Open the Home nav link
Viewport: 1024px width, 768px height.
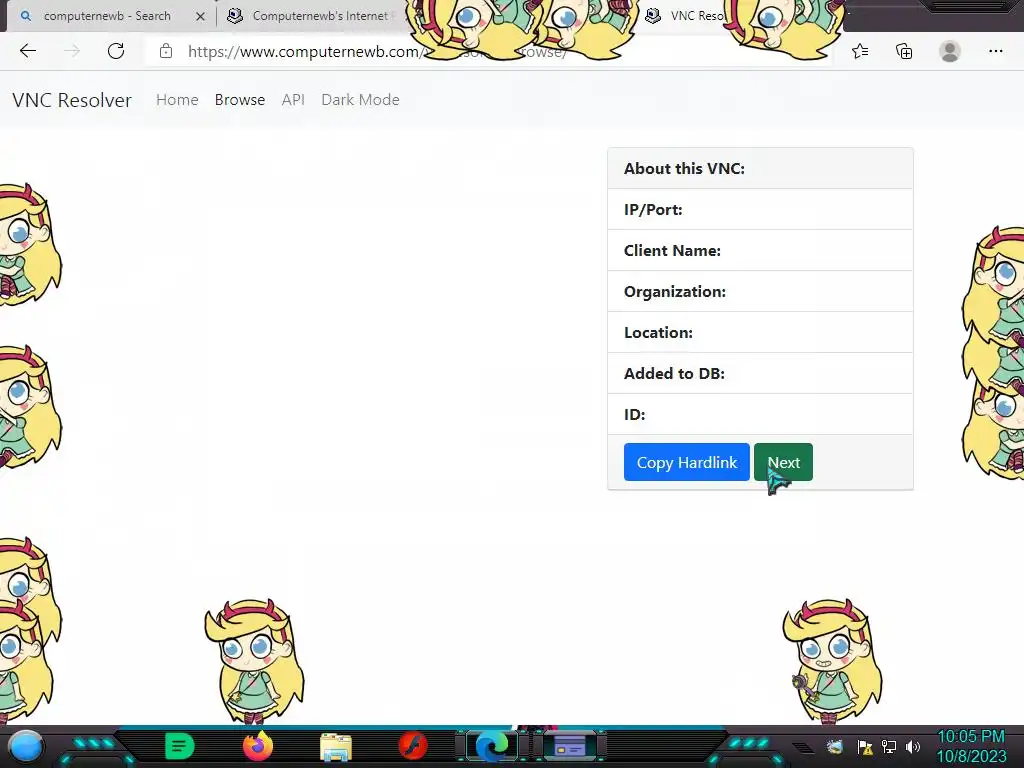pos(177,100)
